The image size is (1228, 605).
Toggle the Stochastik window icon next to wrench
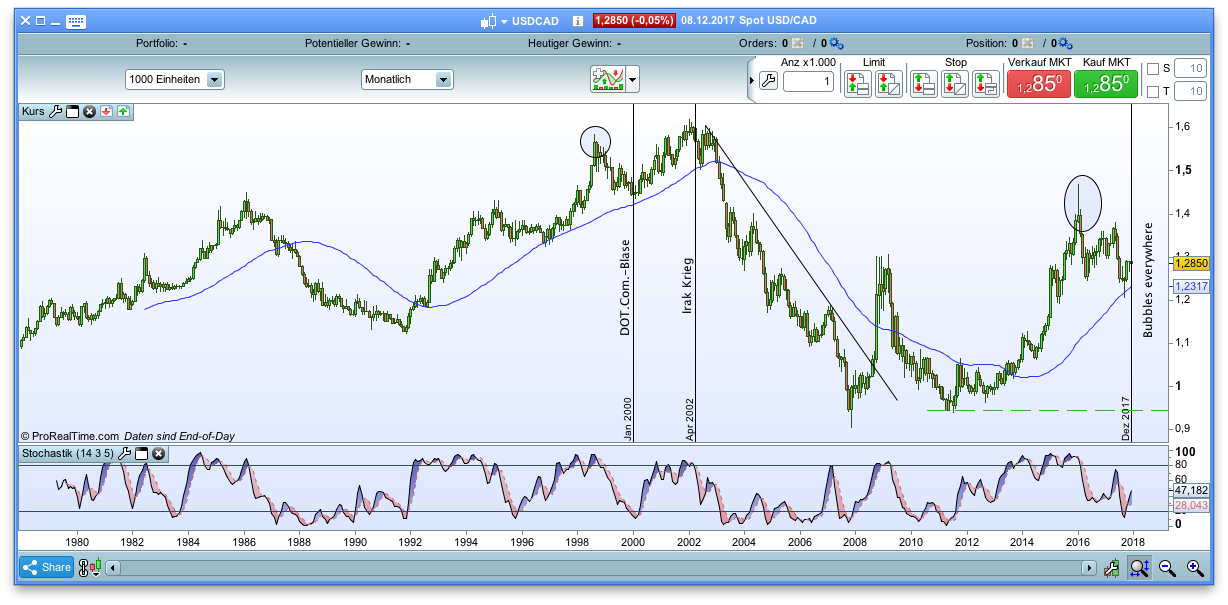click(x=141, y=453)
